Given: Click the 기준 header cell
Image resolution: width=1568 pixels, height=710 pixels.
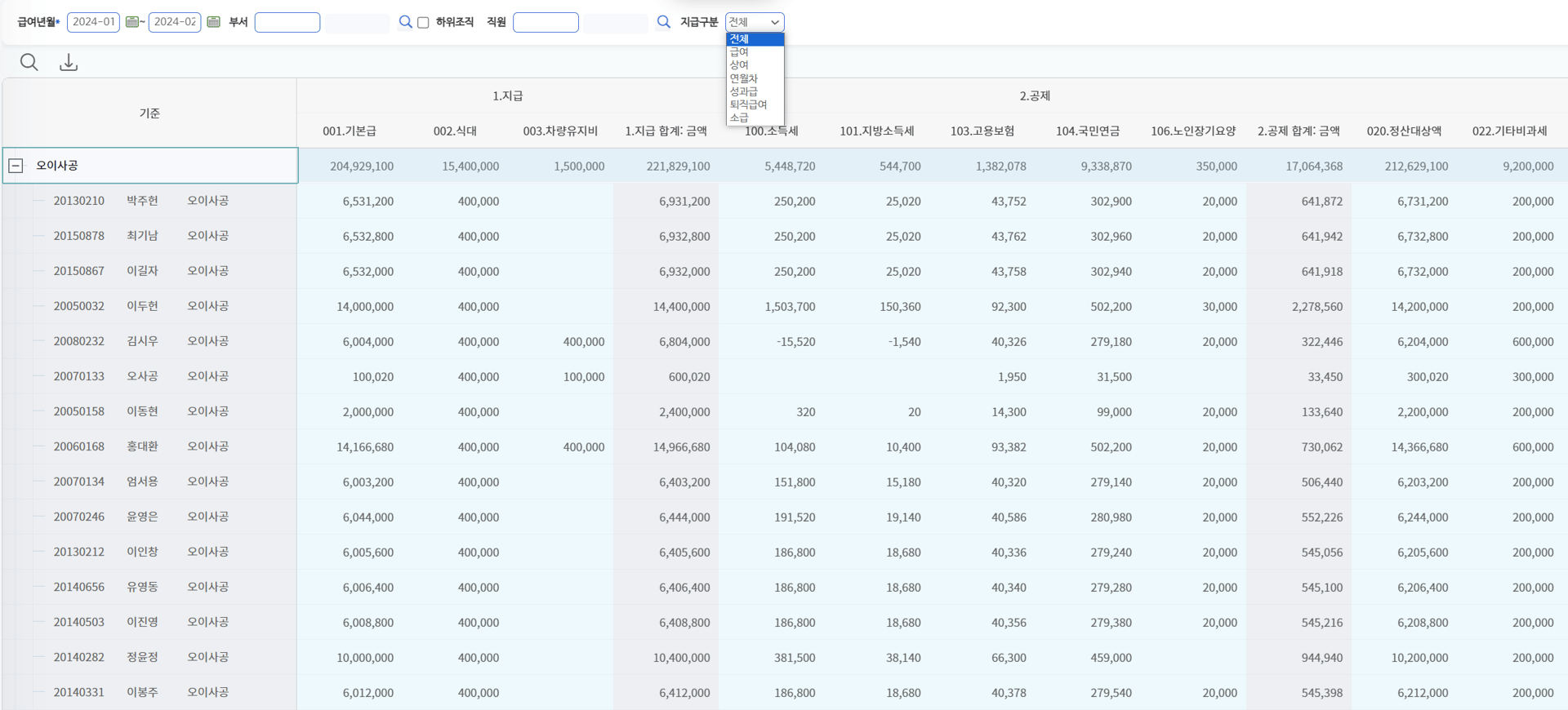Looking at the screenshot, I should pos(149,113).
